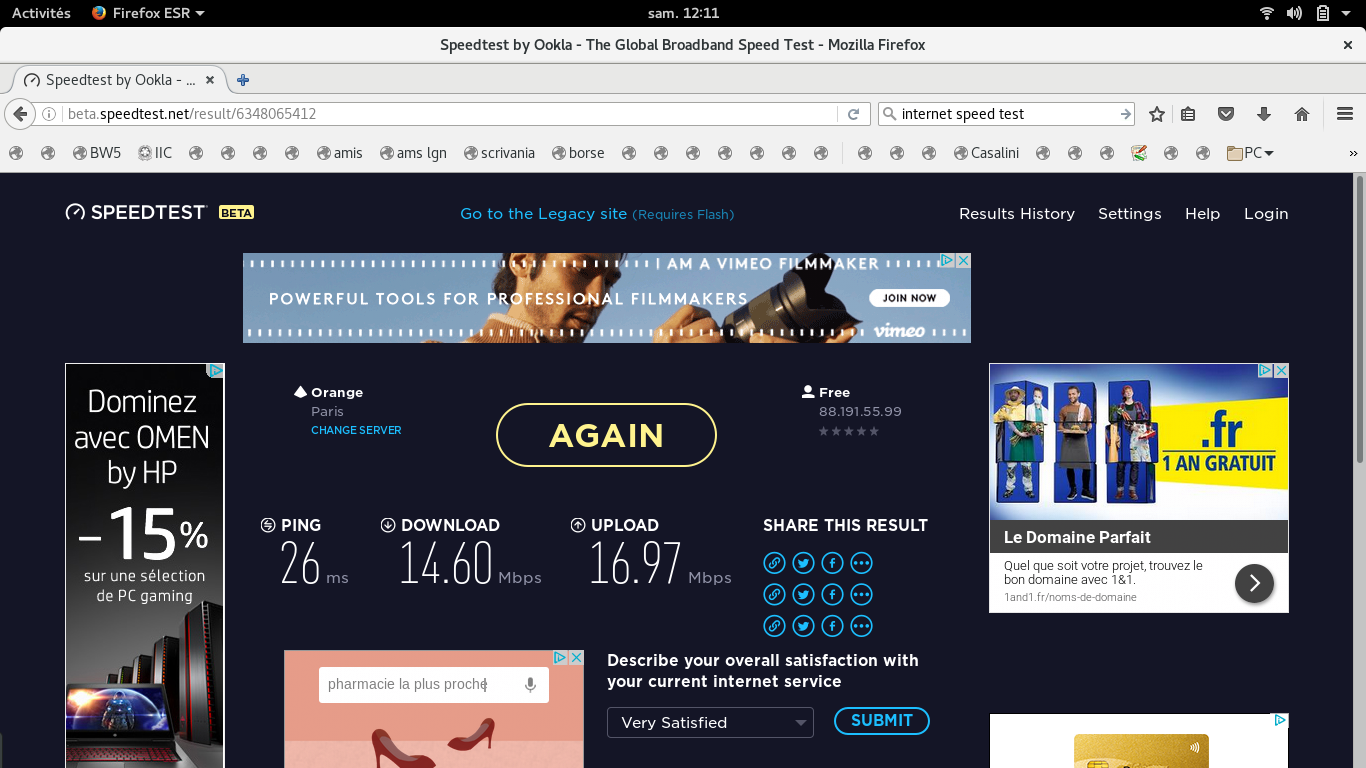The height and width of the screenshot is (768, 1366).
Task: Rate the Free ISP with five stars
Action: coord(874,431)
